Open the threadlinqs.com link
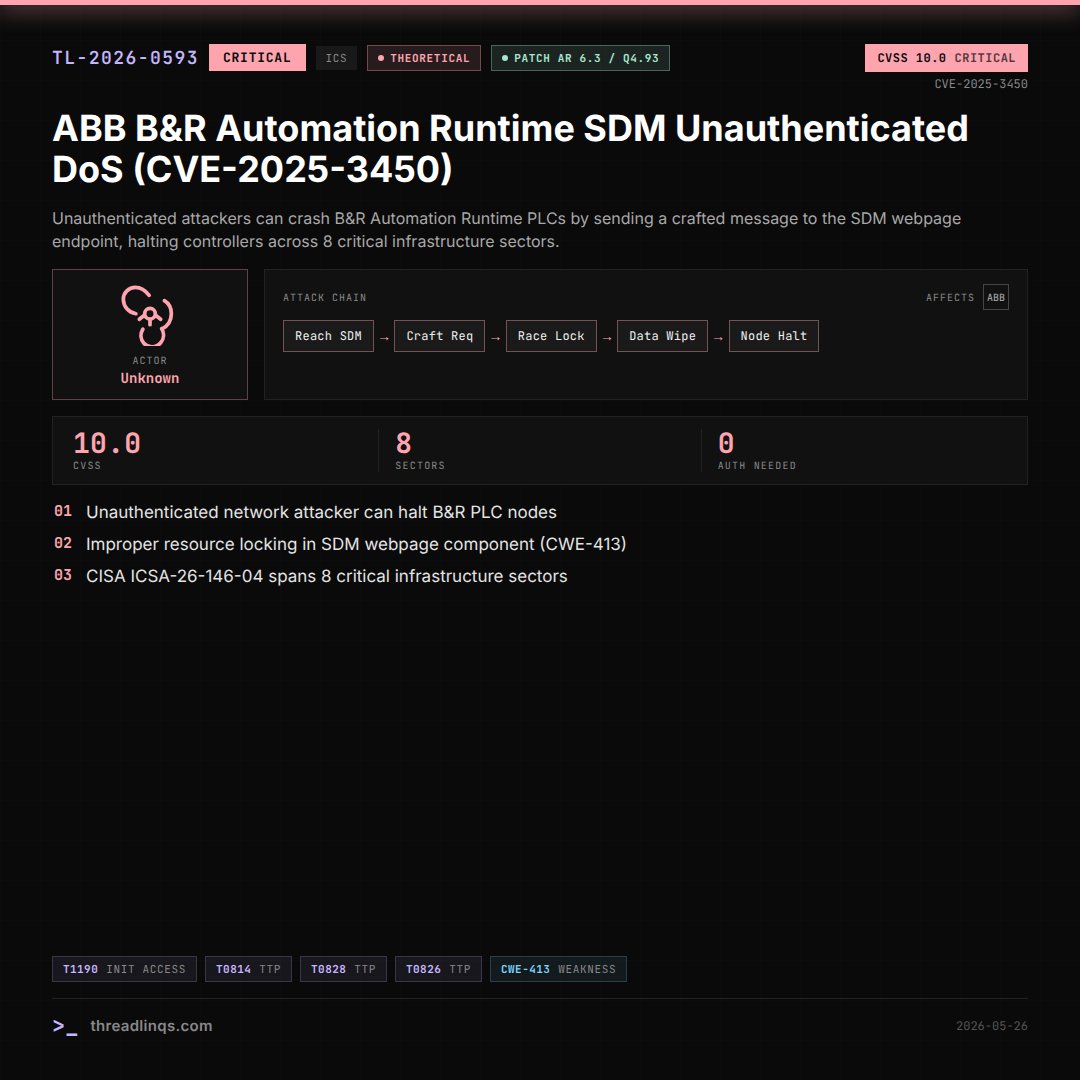Image resolution: width=1080 pixels, height=1080 pixels. click(151, 1026)
